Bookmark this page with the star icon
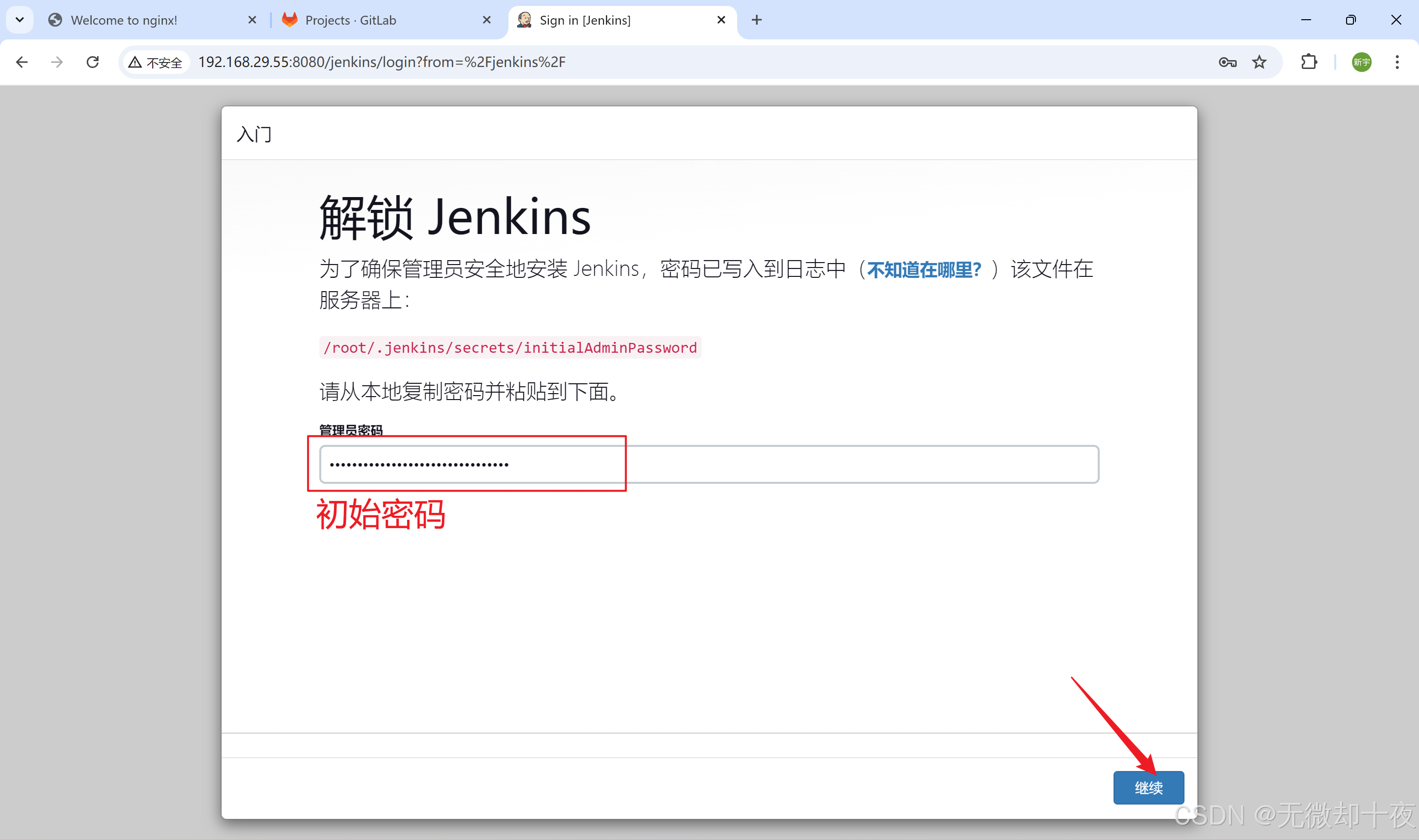The width and height of the screenshot is (1419, 840). (1259, 62)
